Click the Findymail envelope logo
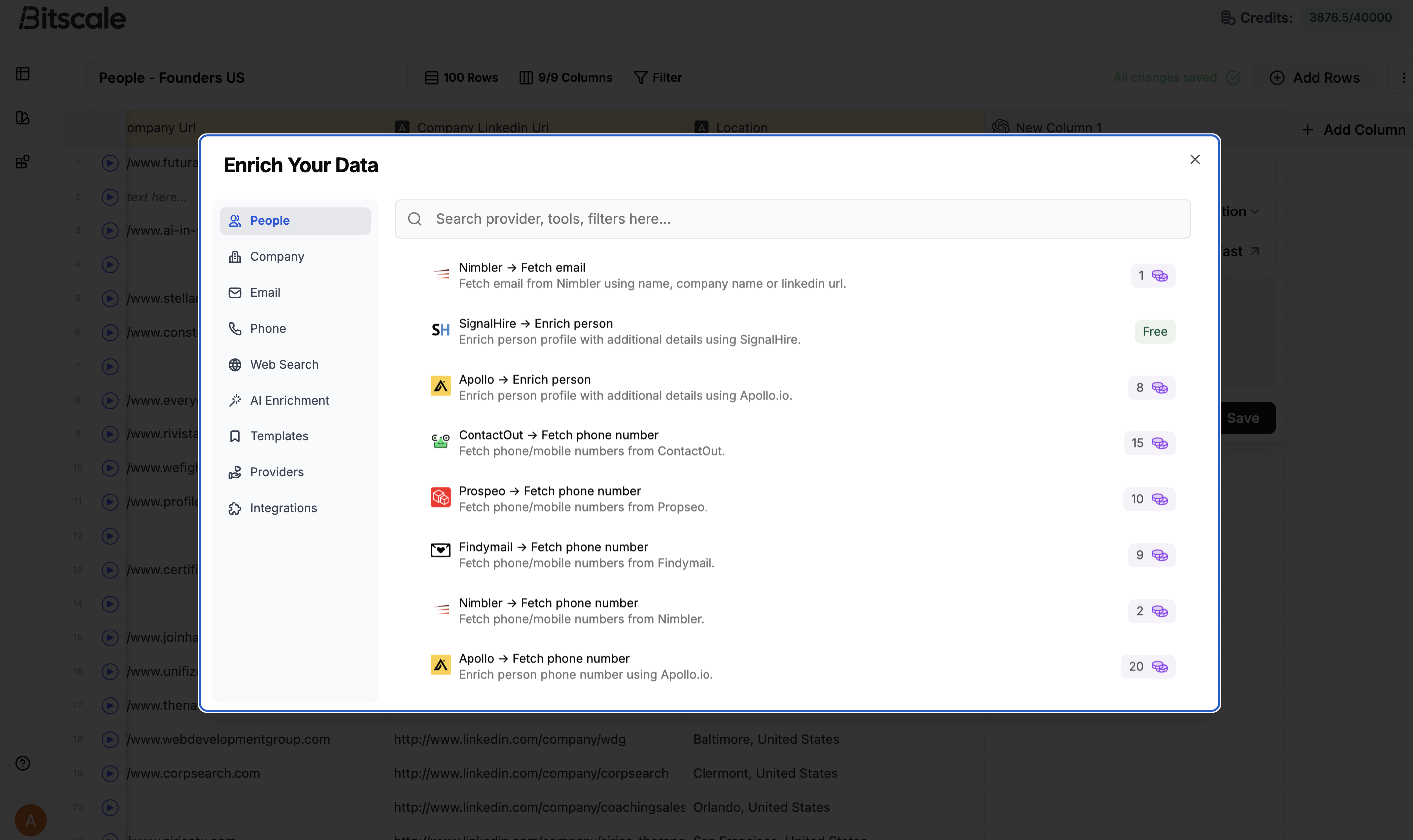Viewport: 1413px width, 840px height. tap(441, 550)
